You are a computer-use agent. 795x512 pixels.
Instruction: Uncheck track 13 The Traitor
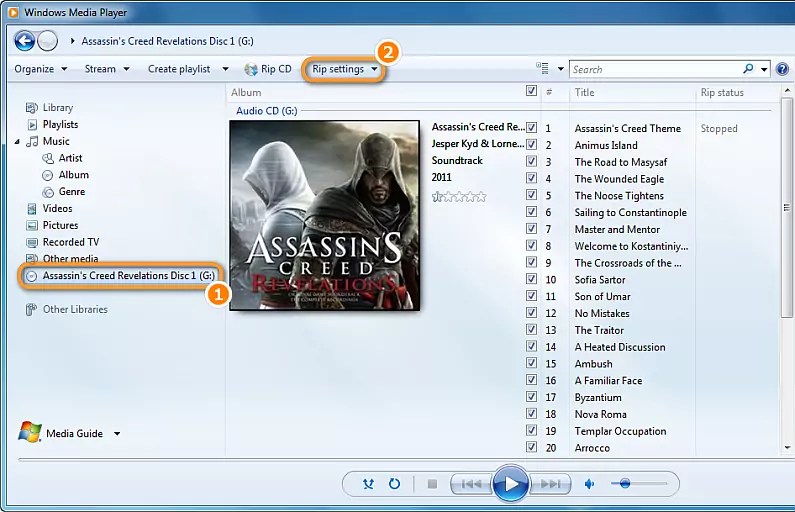pos(531,329)
